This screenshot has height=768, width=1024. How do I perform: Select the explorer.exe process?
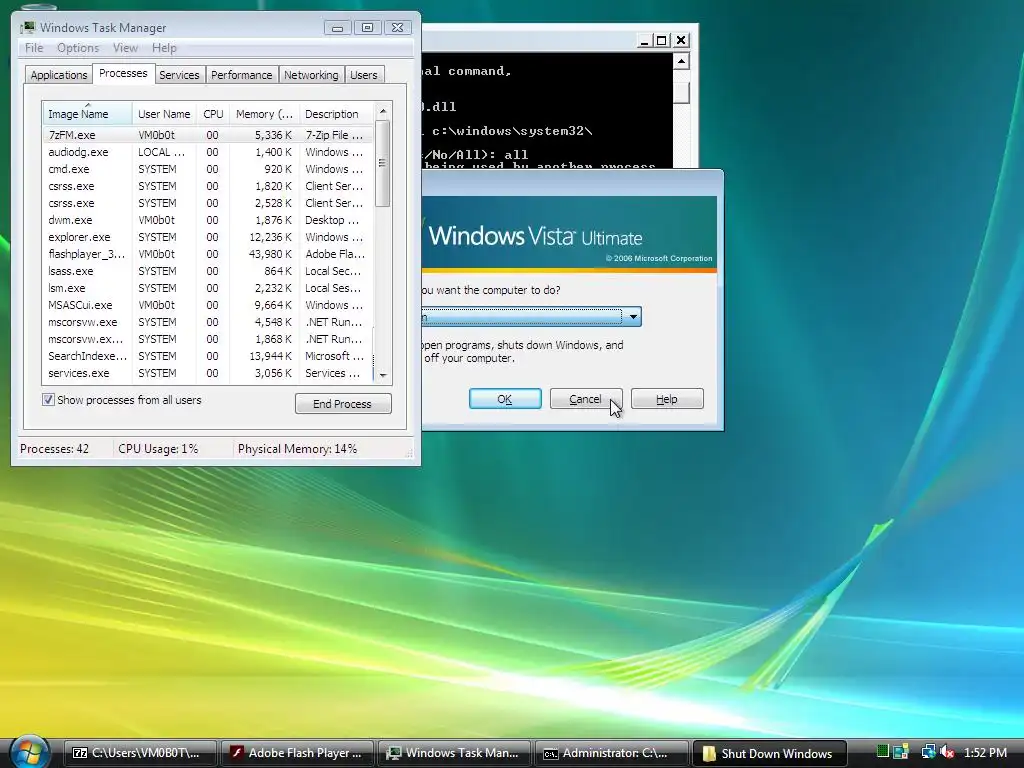pos(208,236)
